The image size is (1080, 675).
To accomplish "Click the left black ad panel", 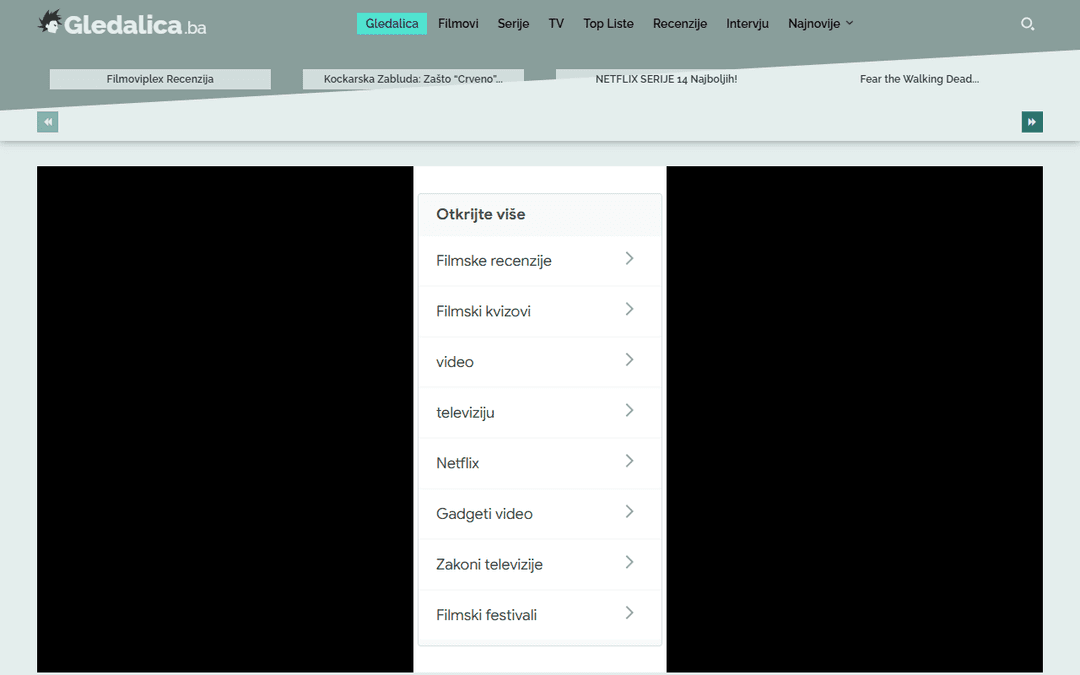I will tap(225, 419).
